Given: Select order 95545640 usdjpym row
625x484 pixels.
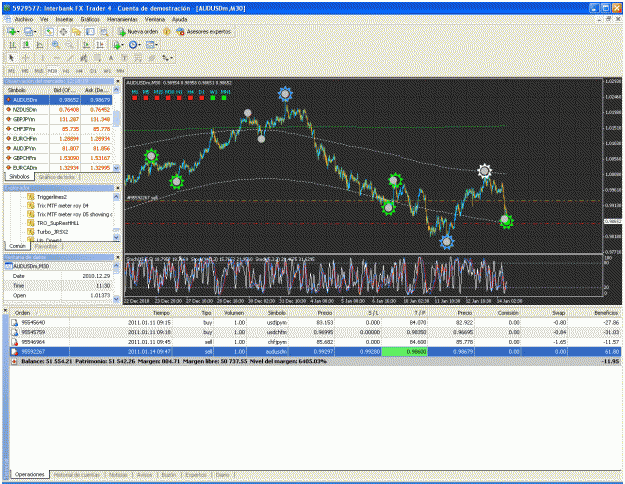Looking at the screenshot, I should pos(315,323).
